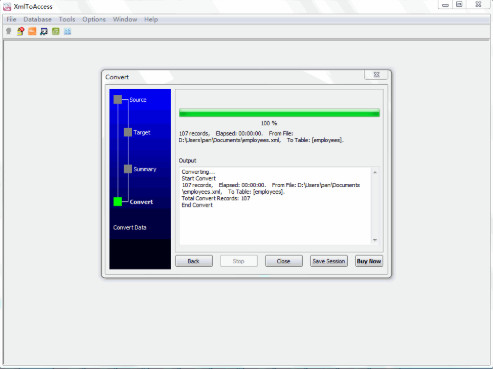493x369 pixels.
Task: Click the gray square beside Source
Action: click(x=118, y=99)
